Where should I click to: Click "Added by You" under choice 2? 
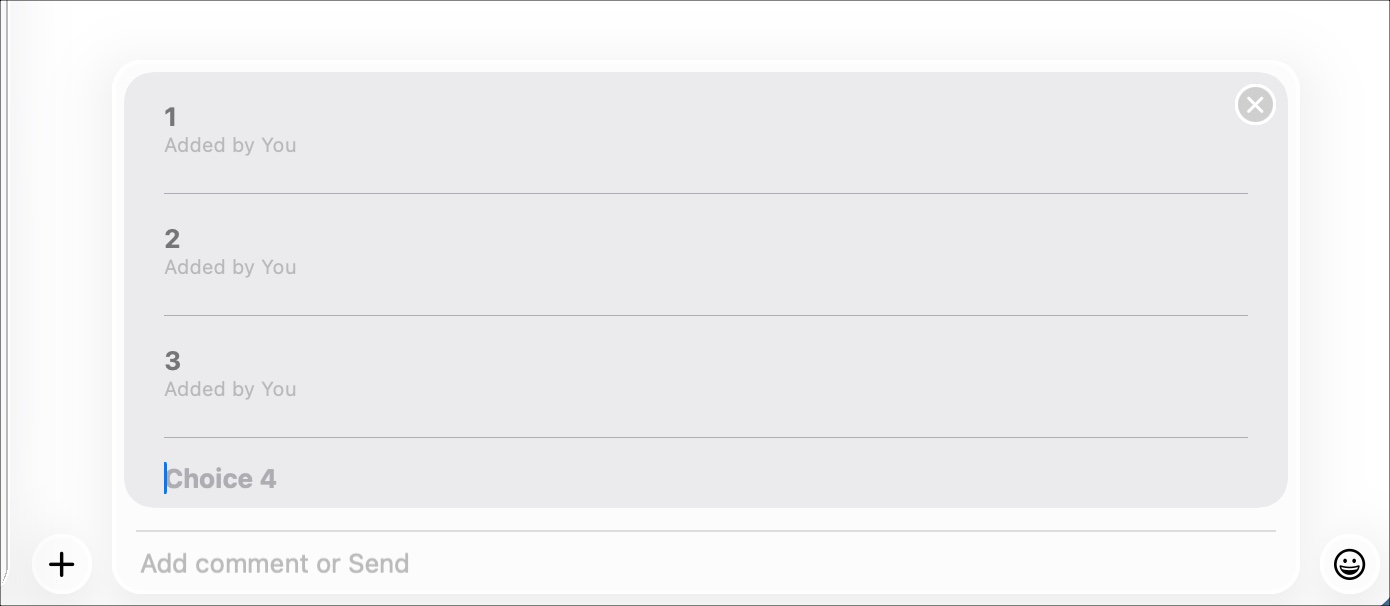230,268
